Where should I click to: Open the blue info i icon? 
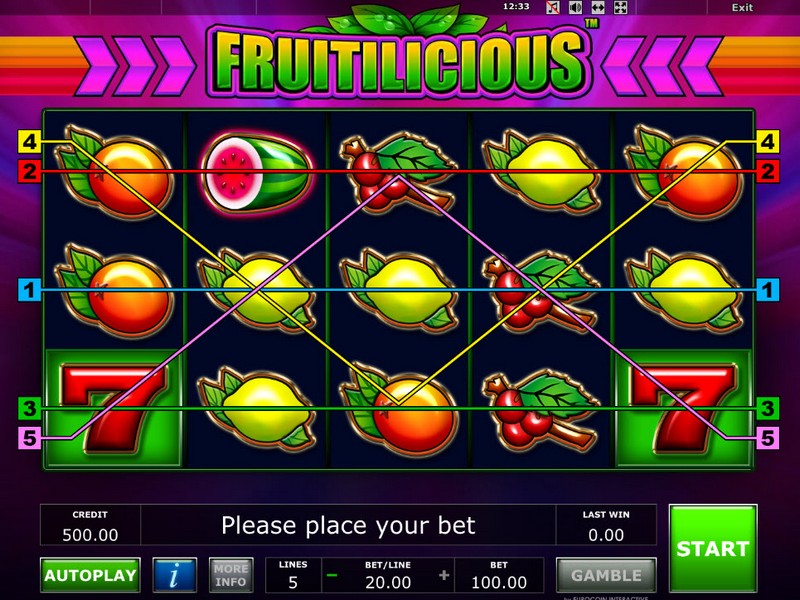pos(174,575)
